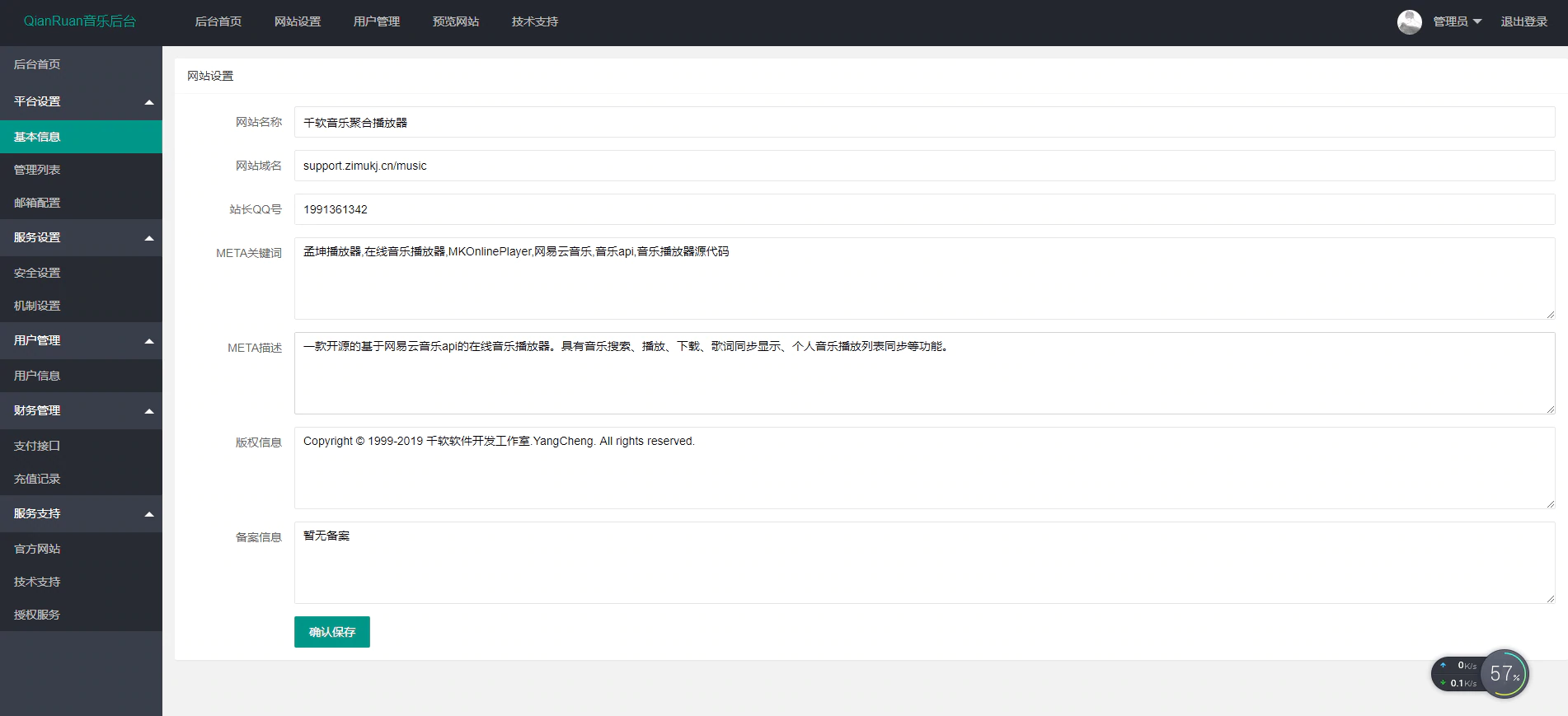The width and height of the screenshot is (1568, 716).
Task: Select 后台首页 in the sidebar
Action: click(81, 64)
